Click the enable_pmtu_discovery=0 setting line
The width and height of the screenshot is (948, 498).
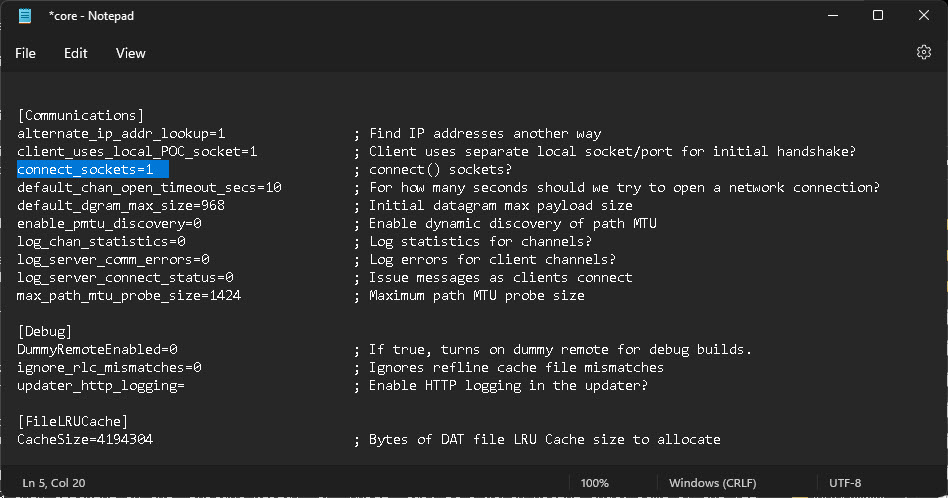109,224
